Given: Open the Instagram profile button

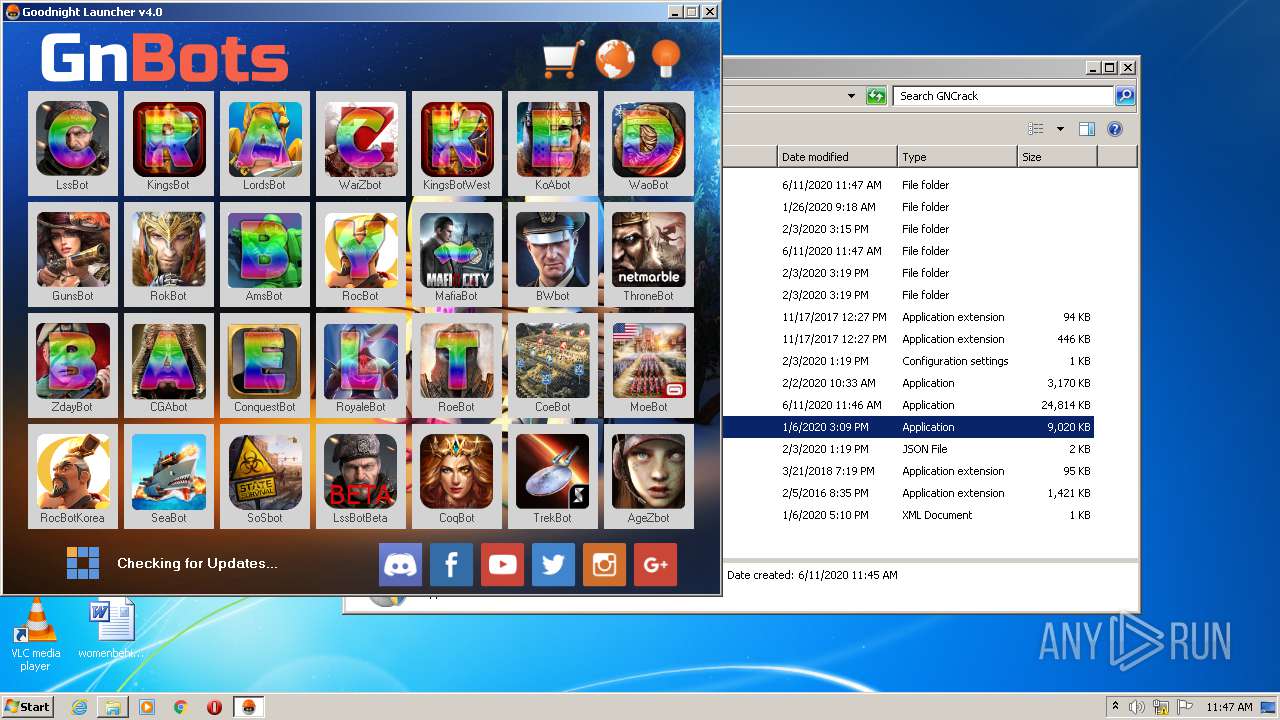Looking at the screenshot, I should pos(604,565).
